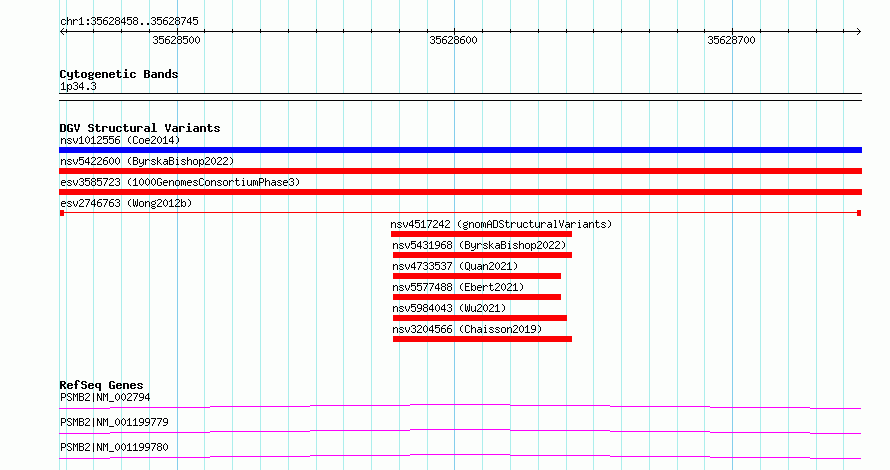Click the right arrow of the ruler
This screenshot has height=470, width=890.
858,32
